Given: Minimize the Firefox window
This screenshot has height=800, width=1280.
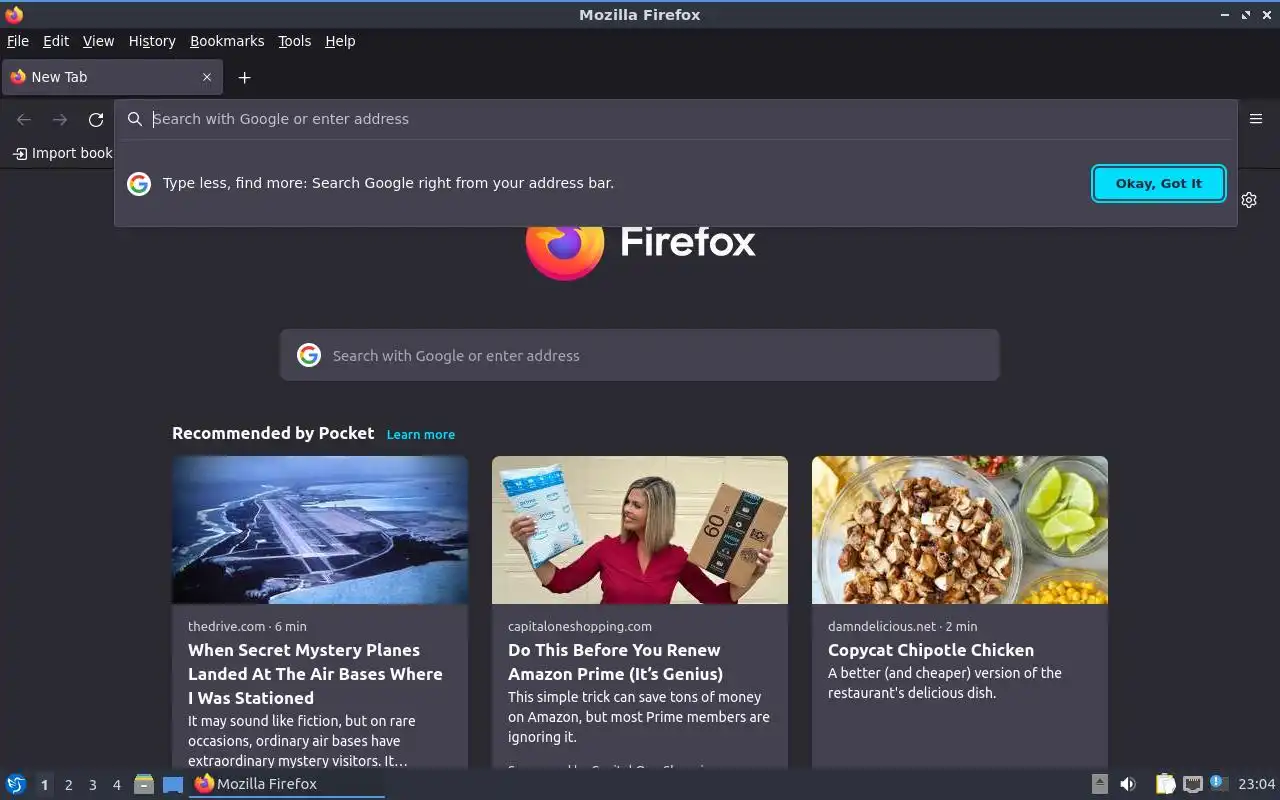Looking at the screenshot, I should pyautogui.click(x=1225, y=15).
